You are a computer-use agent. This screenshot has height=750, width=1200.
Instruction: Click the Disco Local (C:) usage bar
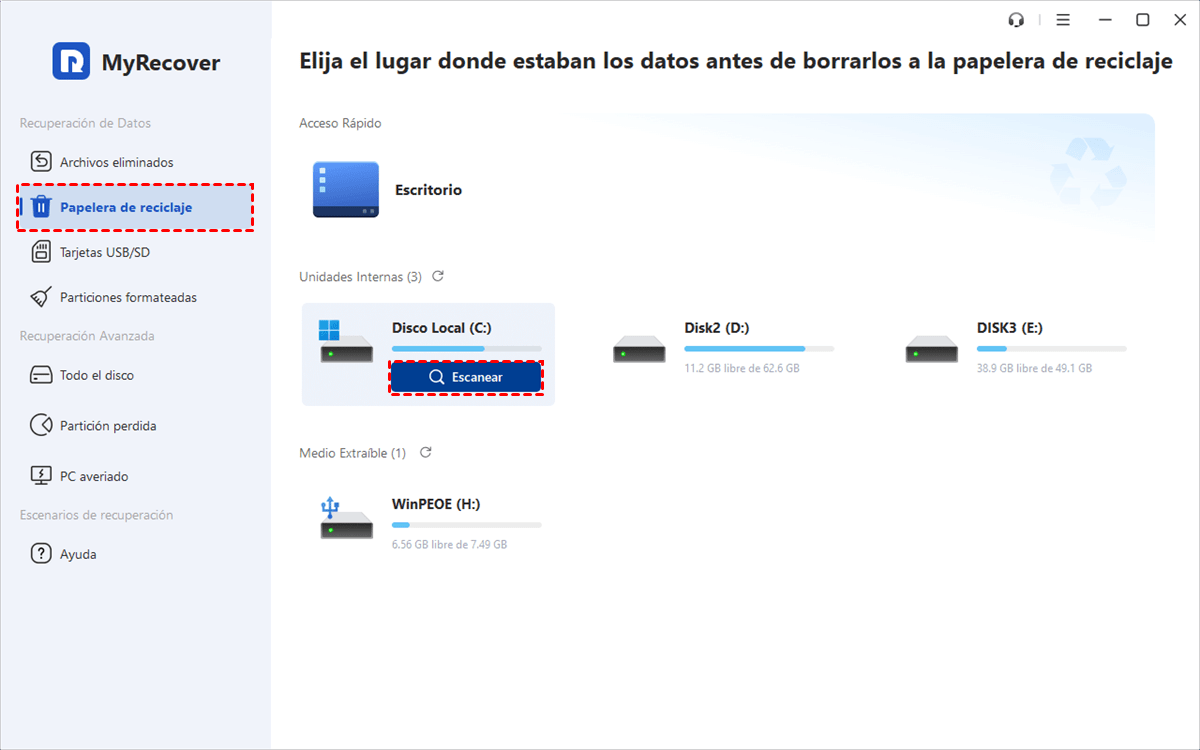[466, 349]
